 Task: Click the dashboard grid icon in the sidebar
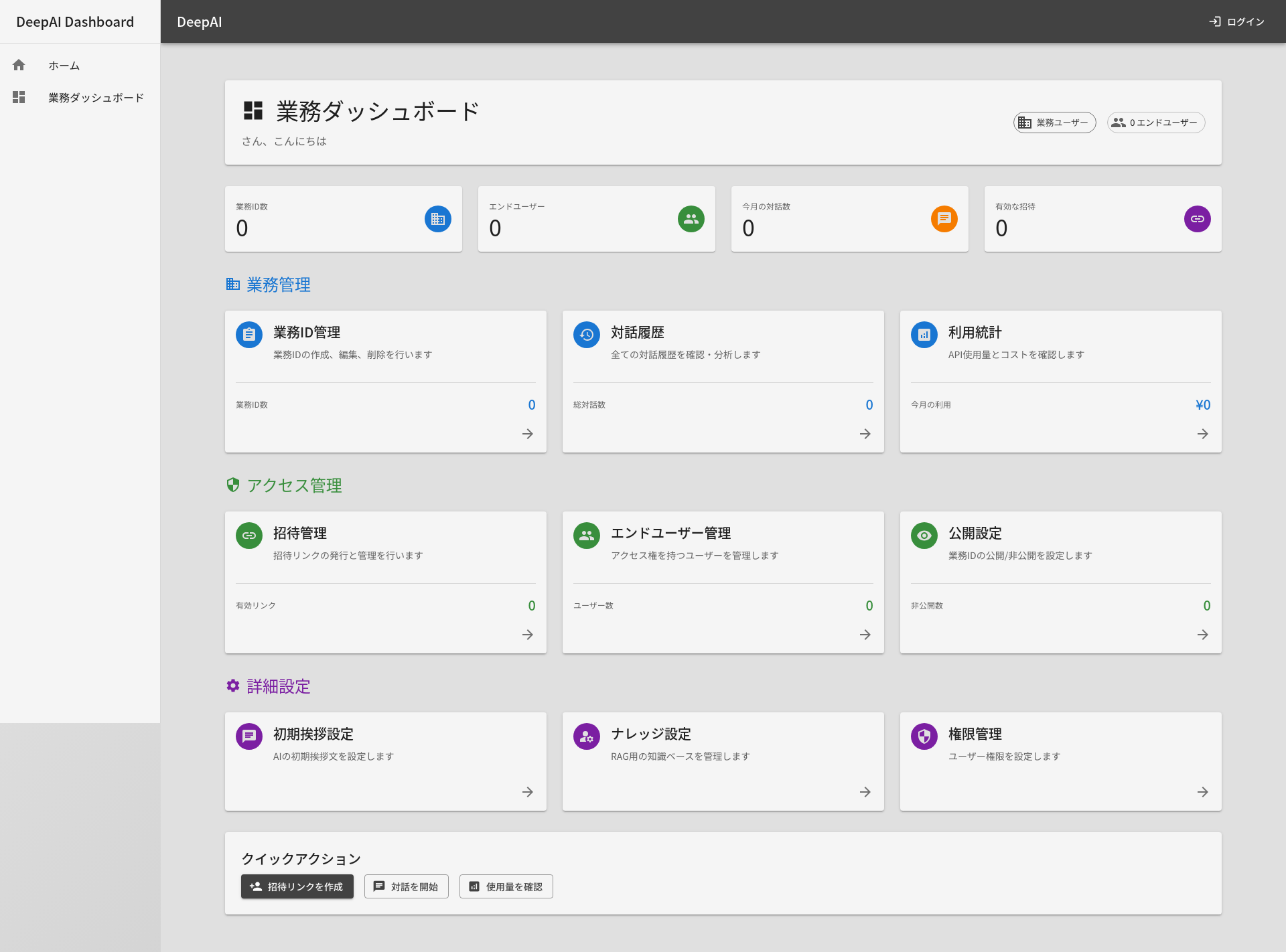tap(19, 97)
